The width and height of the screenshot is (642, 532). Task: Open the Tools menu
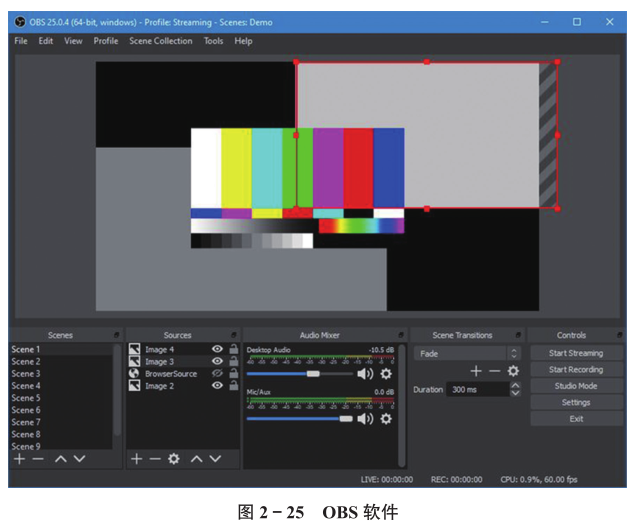[213, 41]
